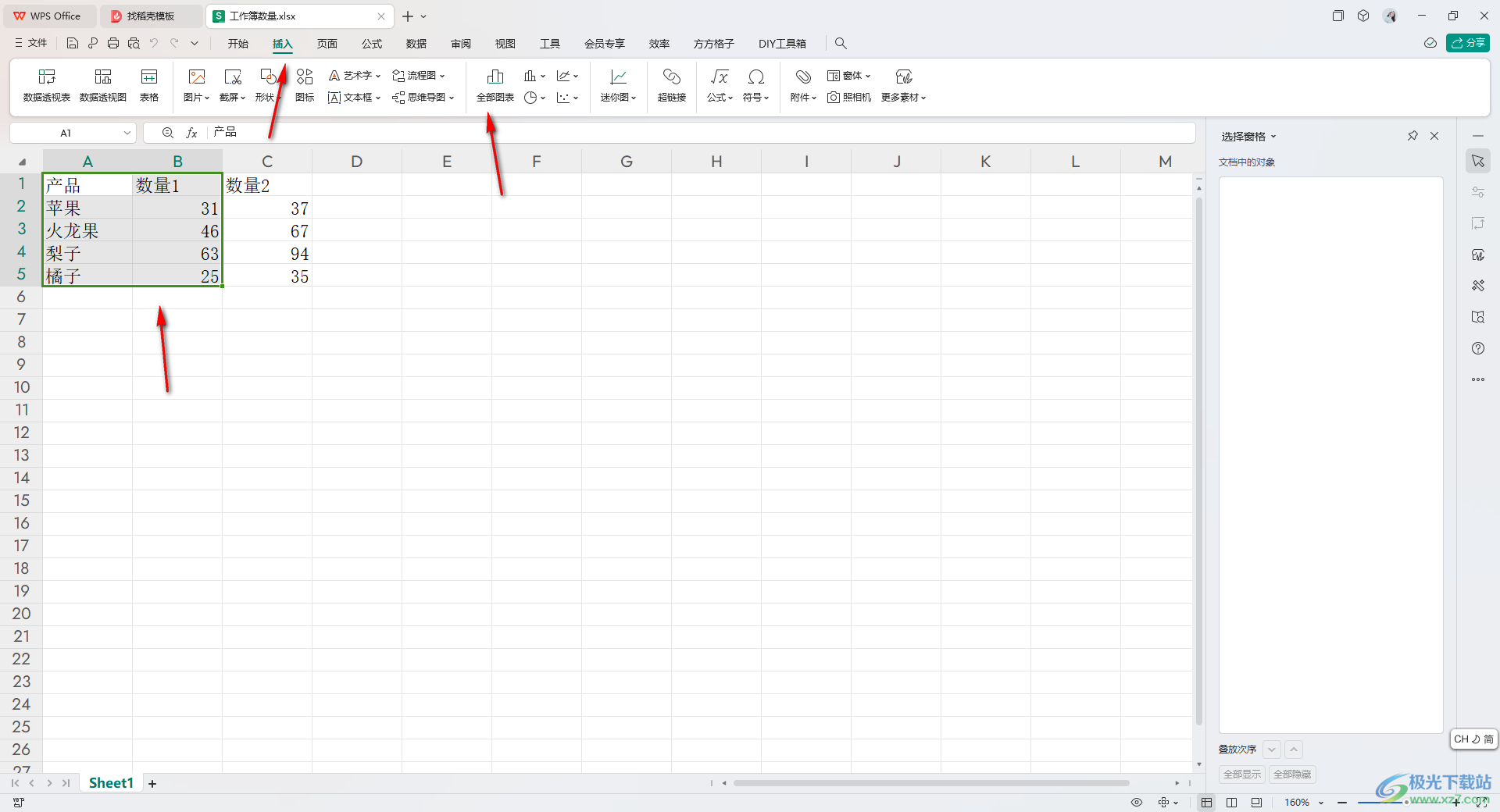Click the horizontal scrollbar thumb
Screen dimensions: 1500x812
[931, 783]
